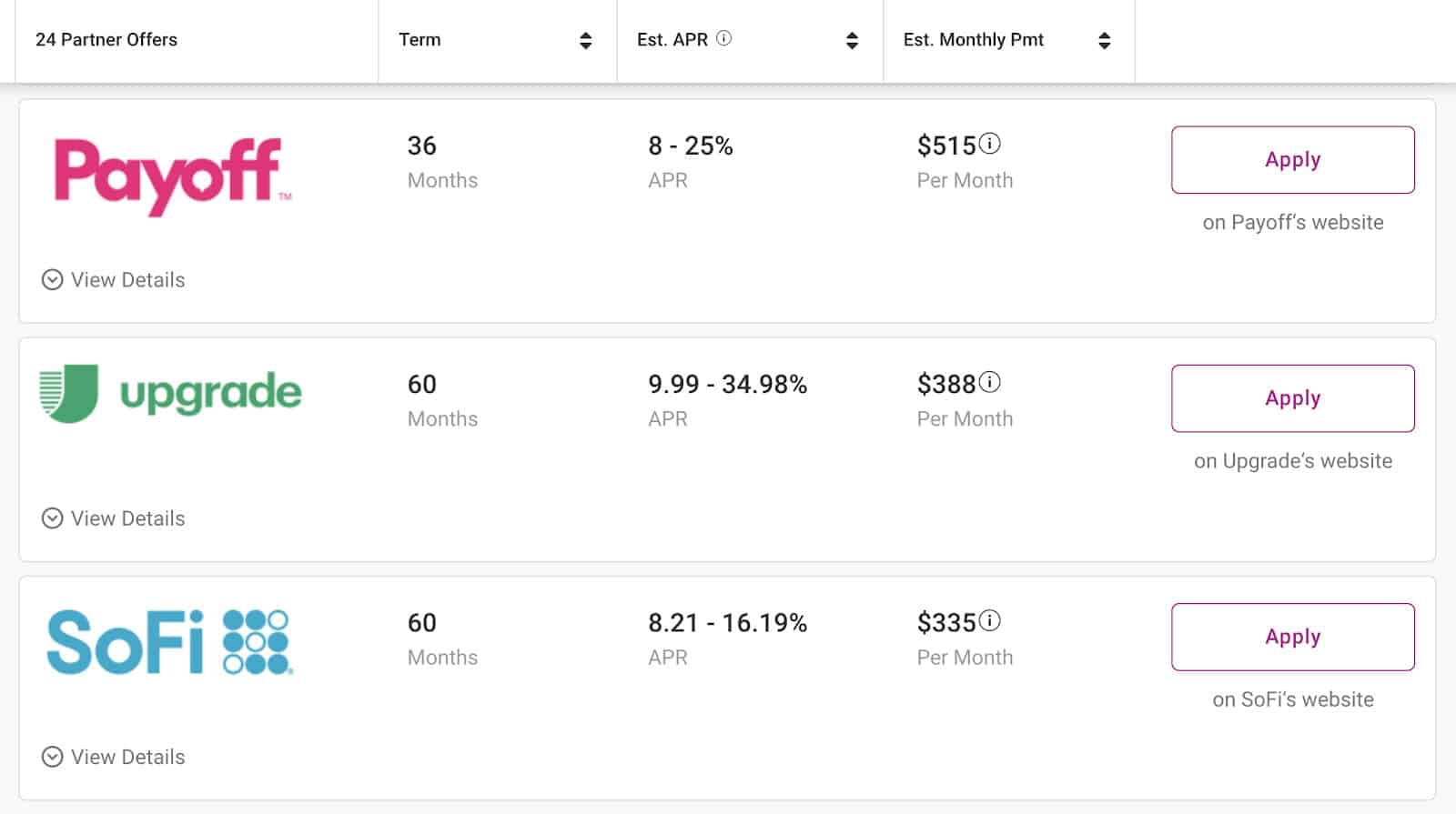Click the Upgrade logo

pyautogui.click(x=170, y=393)
